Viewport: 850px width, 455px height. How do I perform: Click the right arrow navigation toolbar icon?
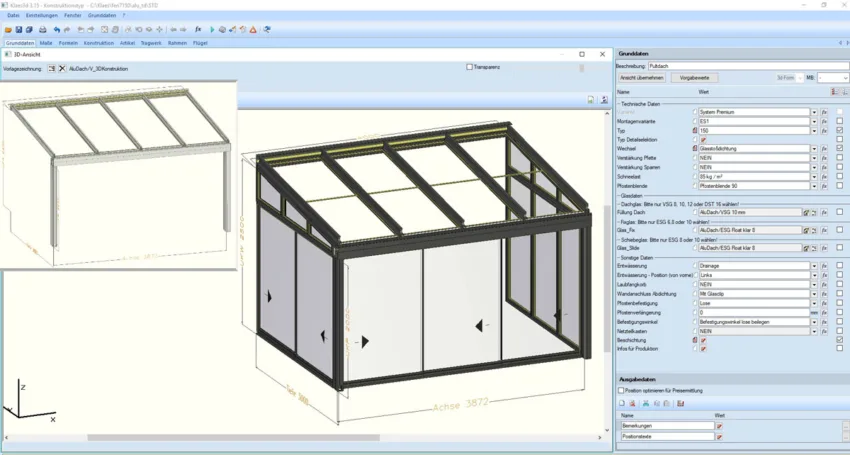(x=183, y=30)
